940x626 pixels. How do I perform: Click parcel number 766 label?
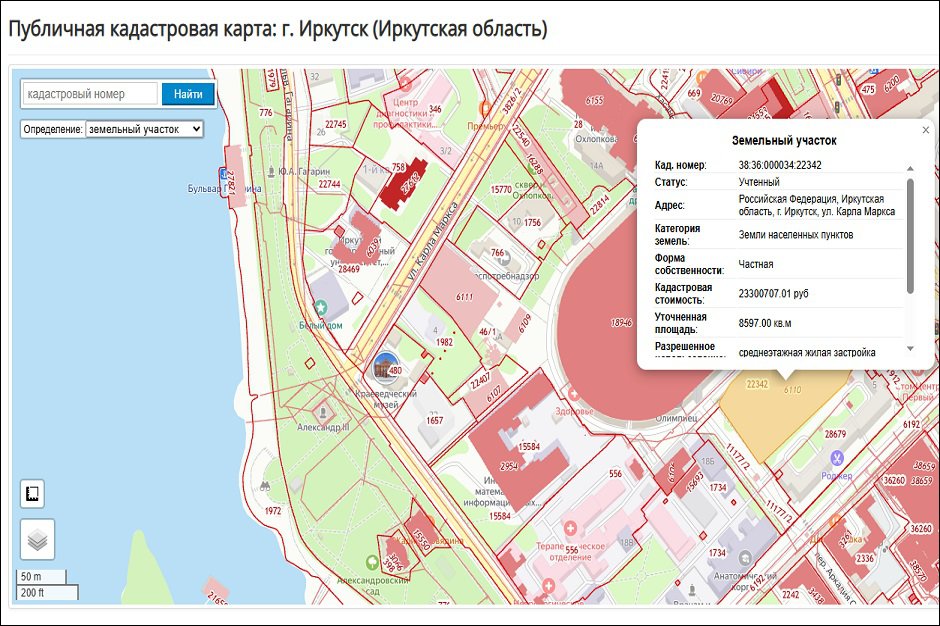[x=498, y=252]
